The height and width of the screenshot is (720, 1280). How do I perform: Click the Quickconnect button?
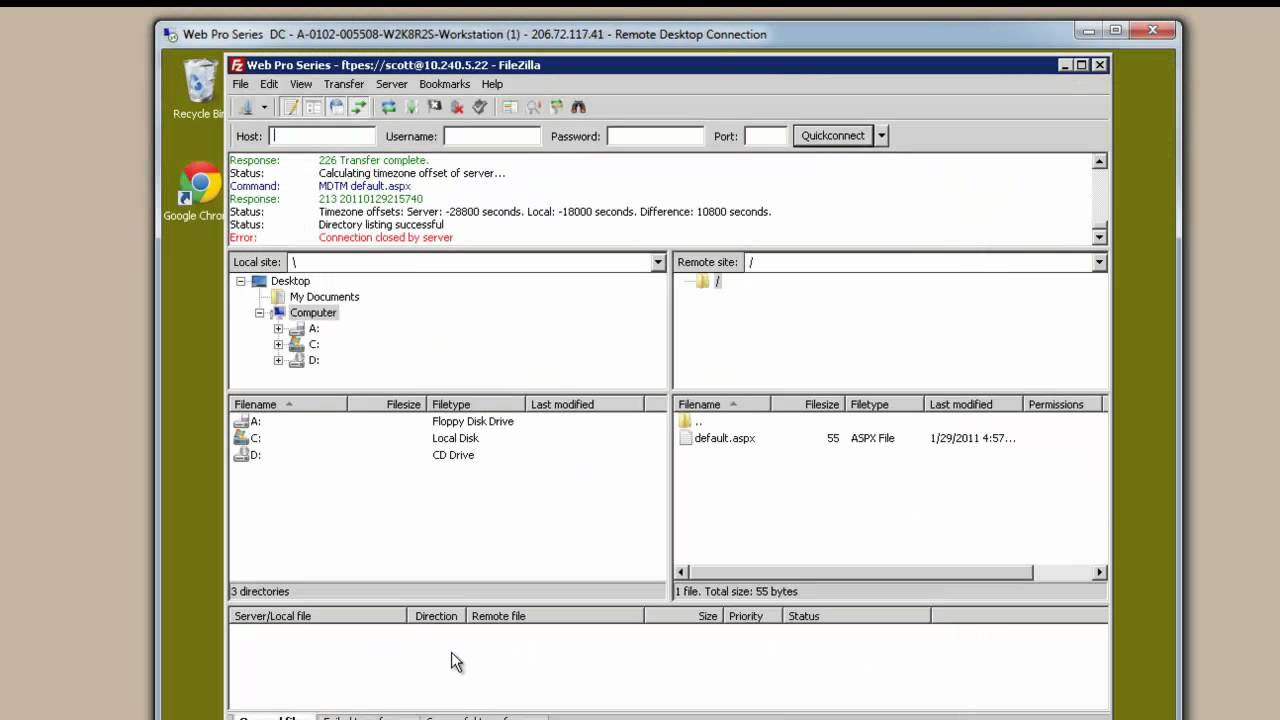[x=833, y=136]
